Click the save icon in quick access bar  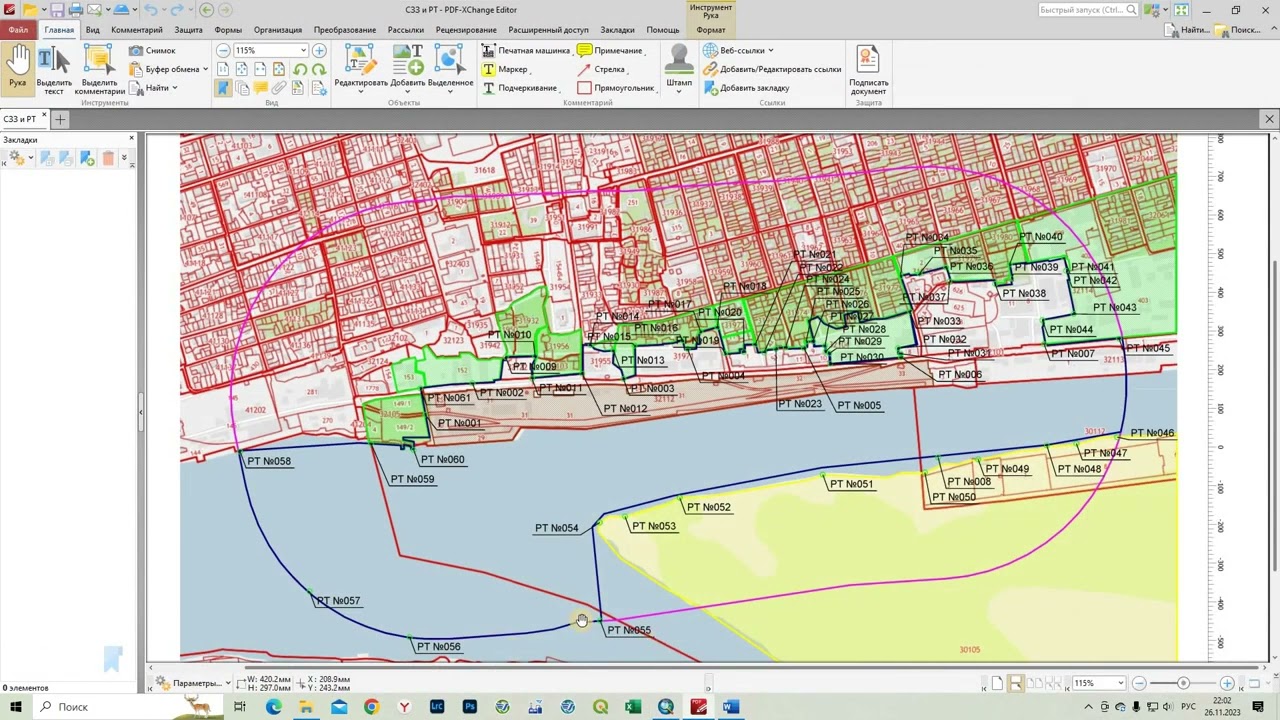(x=57, y=10)
